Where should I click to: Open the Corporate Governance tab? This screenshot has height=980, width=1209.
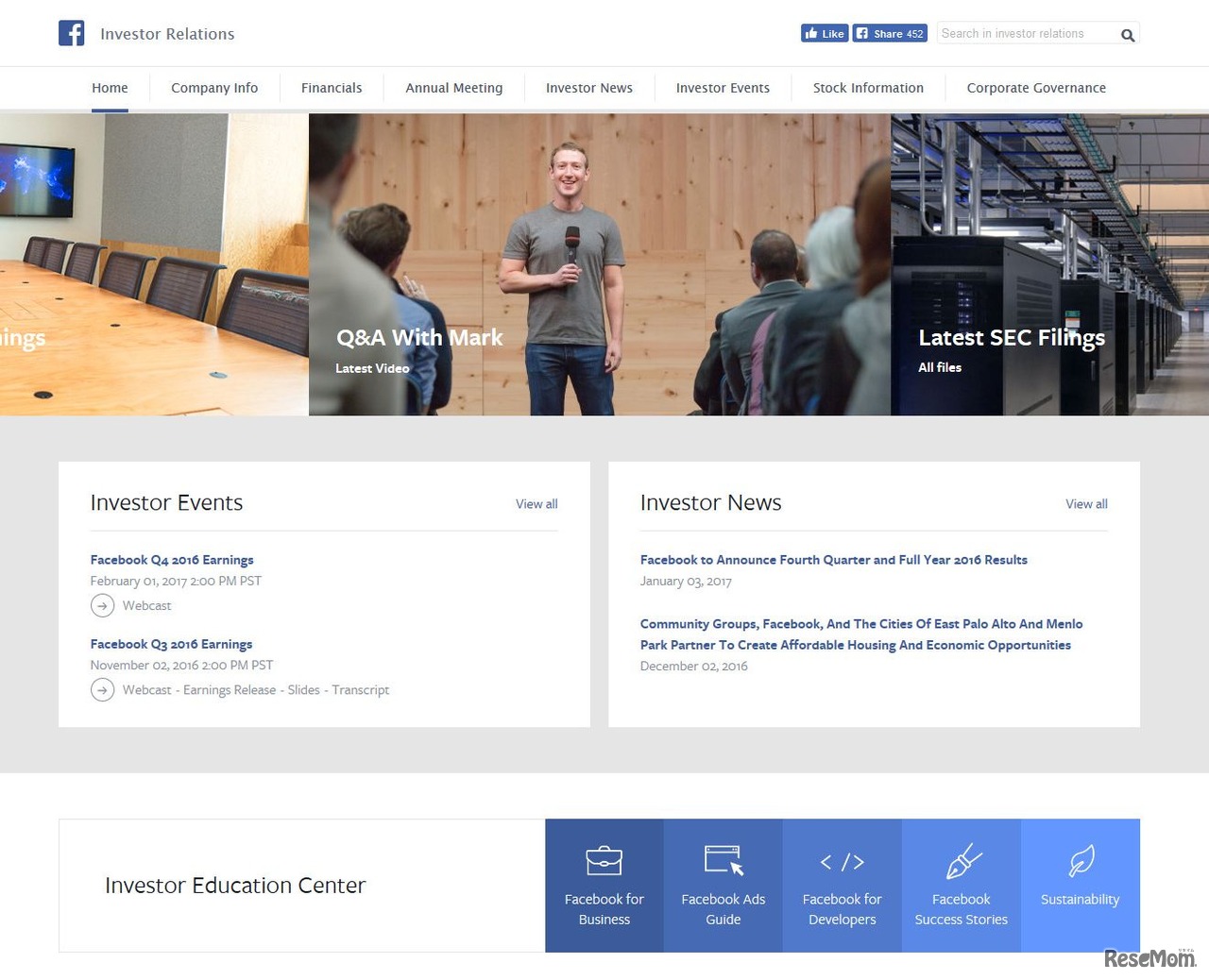tap(1036, 88)
